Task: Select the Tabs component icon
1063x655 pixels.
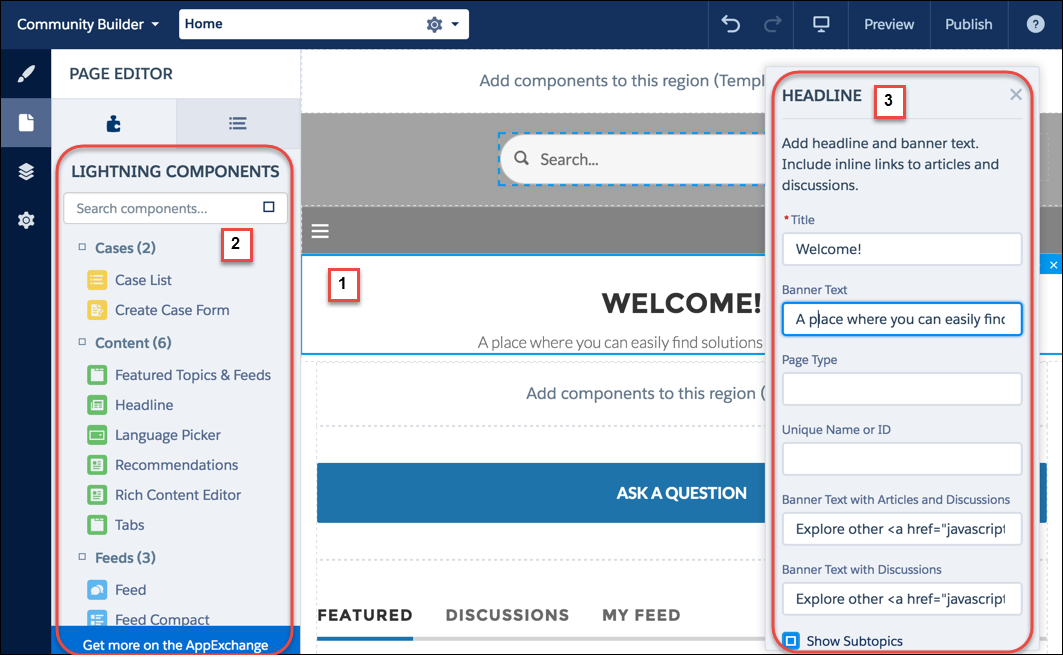Action: point(97,524)
